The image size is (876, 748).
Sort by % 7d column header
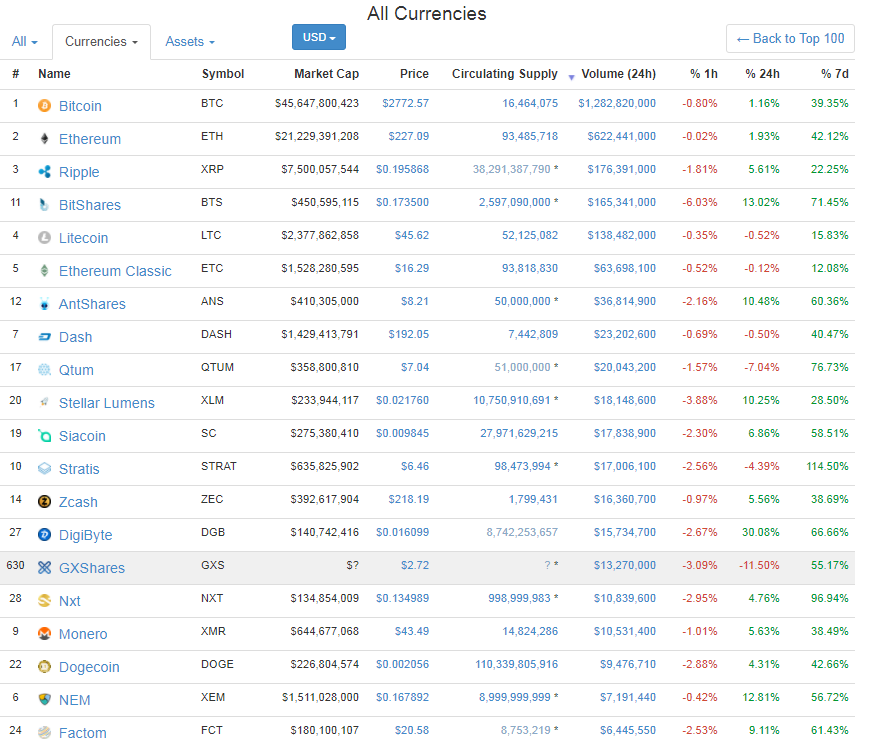click(x=835, y=74)
